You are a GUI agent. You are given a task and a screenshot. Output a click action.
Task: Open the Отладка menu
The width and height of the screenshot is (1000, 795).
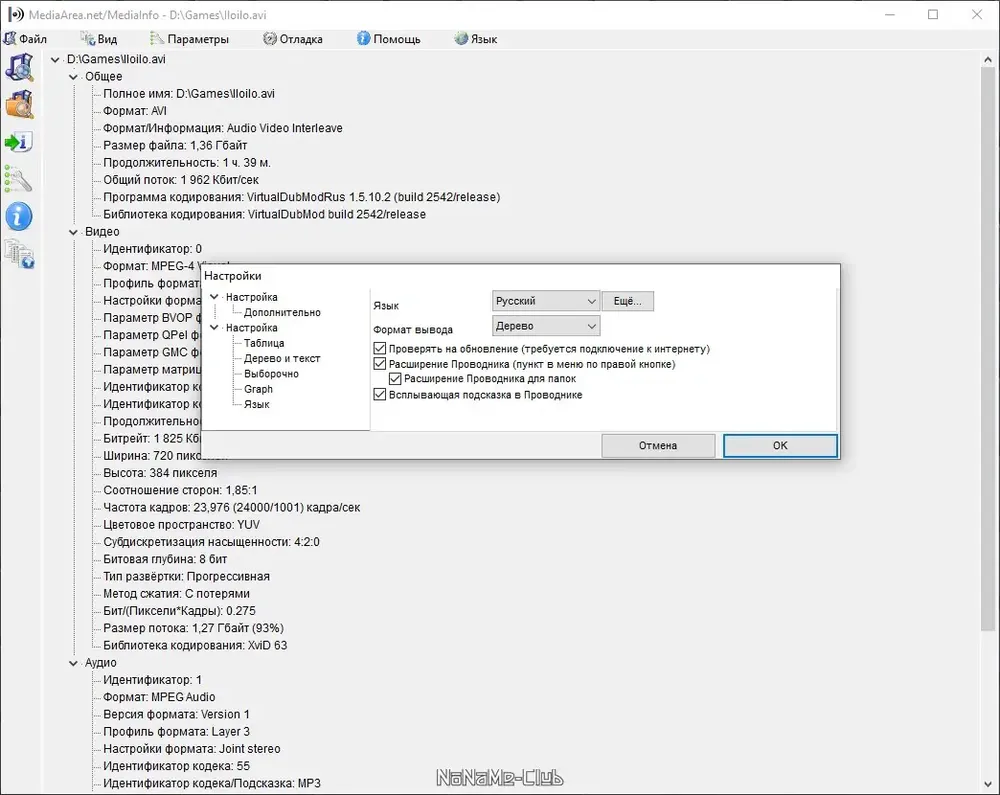click(x=293, y=39)
